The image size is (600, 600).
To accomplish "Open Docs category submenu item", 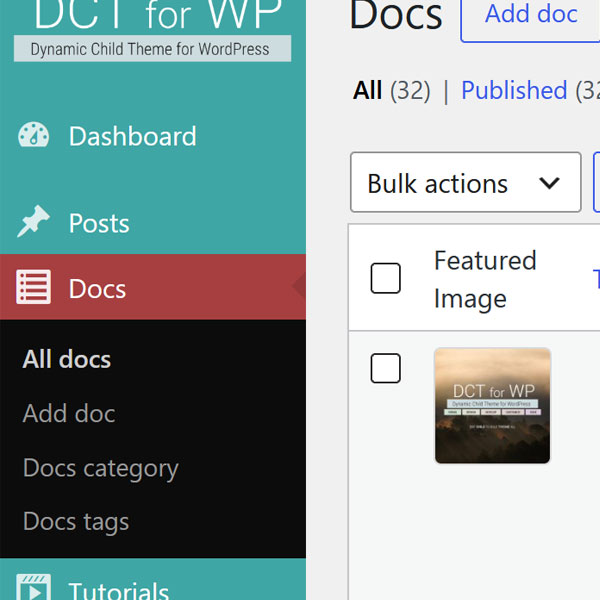I will pyautogui.click(x=101, y=468).
